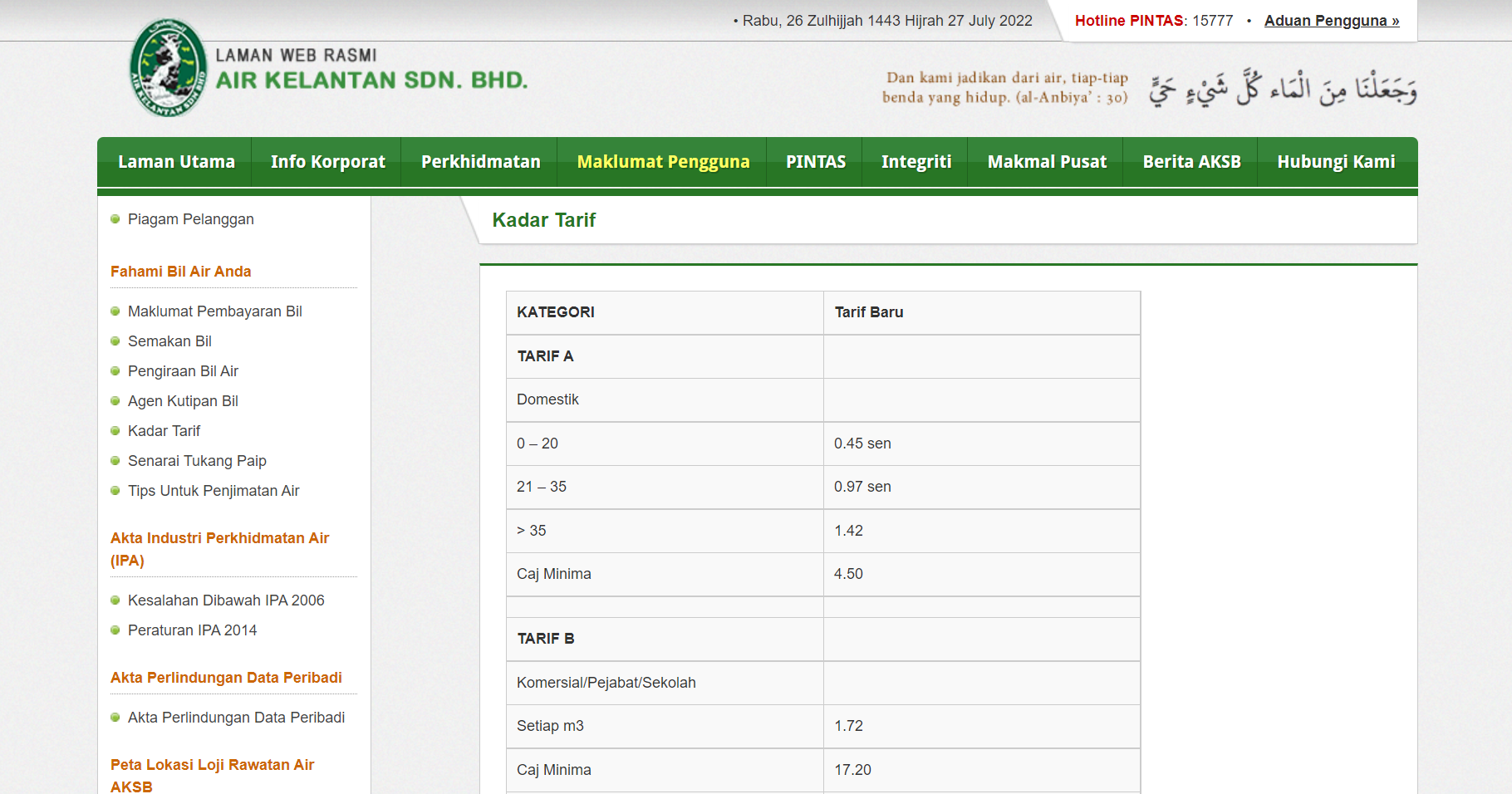1512x794 pixels.
Task: Click the Air Kelantan logo emblem
Action: [169, 68]
